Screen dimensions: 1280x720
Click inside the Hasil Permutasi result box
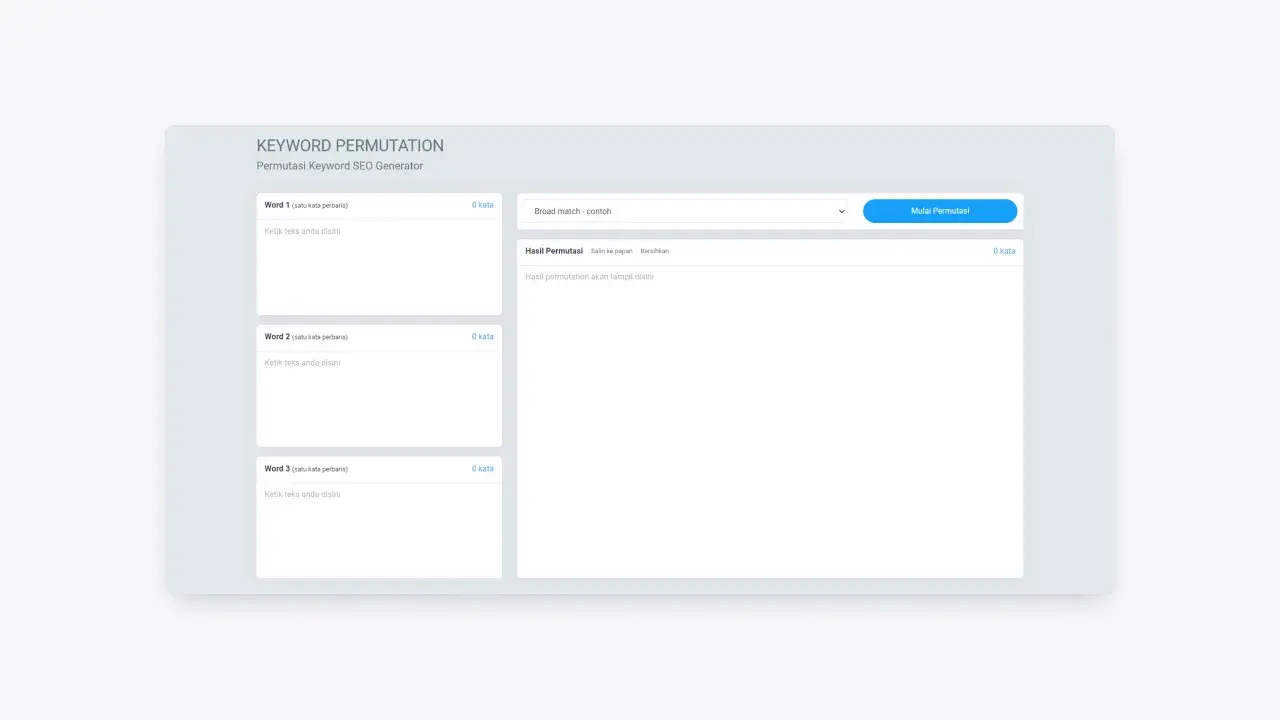pyautogui.click(x=769, y=420)
